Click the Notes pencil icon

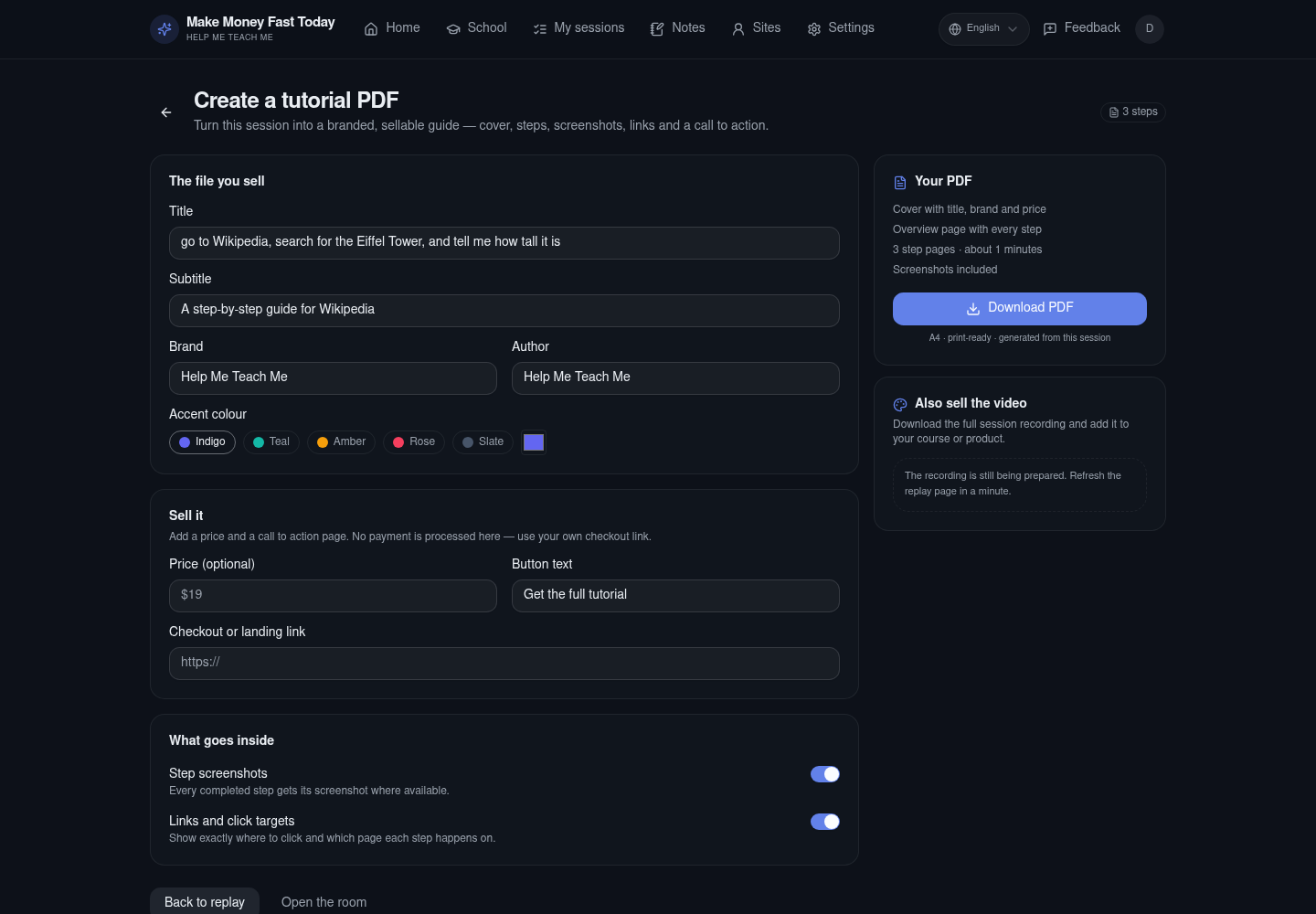pyautogui.click(x=657, y=29)
